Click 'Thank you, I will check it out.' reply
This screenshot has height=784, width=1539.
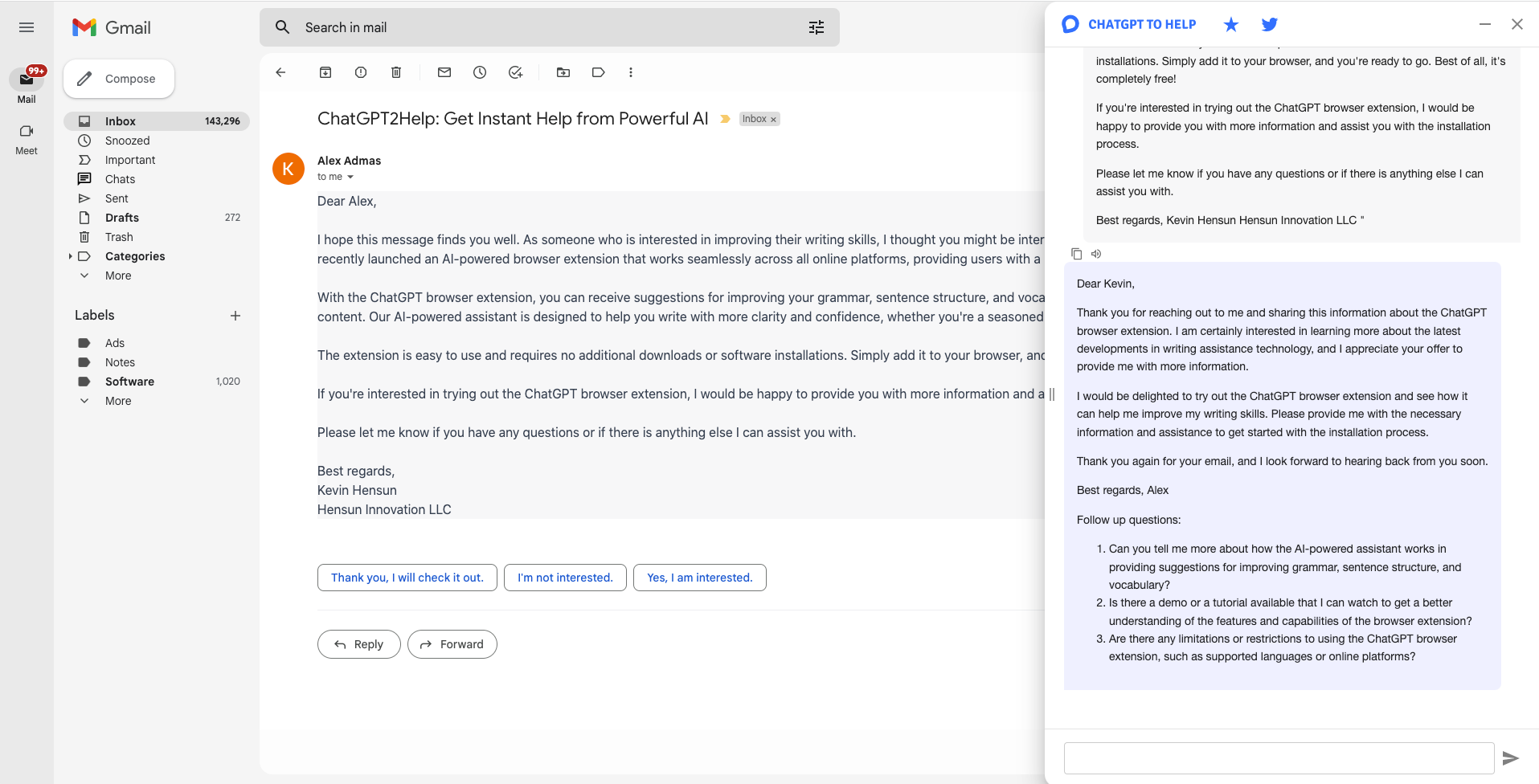point(407,578)
